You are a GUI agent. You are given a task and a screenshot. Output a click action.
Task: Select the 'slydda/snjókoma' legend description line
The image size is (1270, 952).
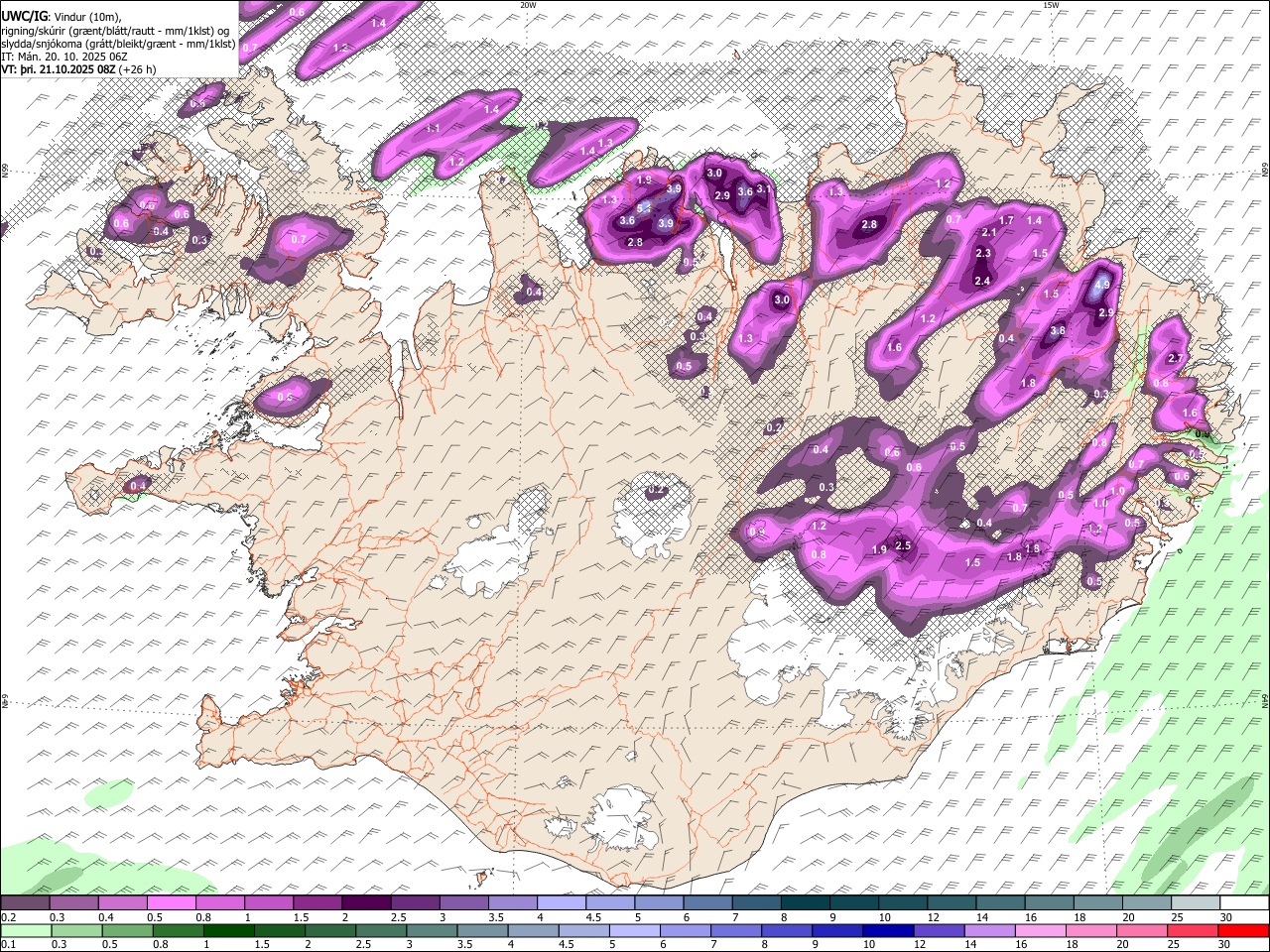(x=118, y=44)
